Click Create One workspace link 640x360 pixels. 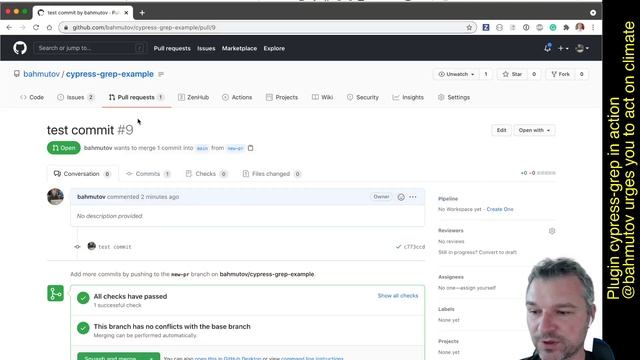tap(500, 209)
